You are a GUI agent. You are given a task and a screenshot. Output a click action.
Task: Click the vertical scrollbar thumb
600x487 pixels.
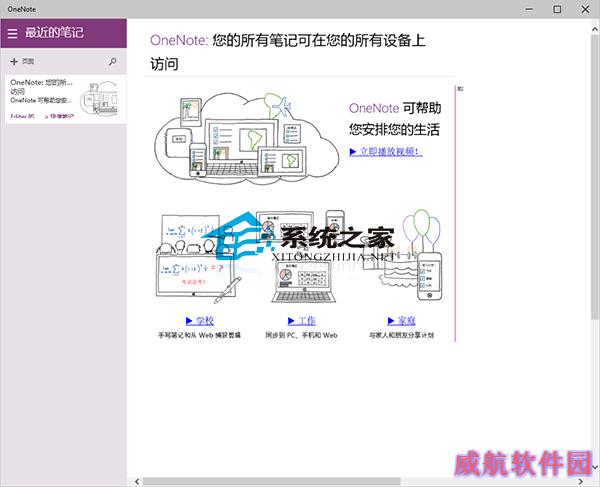[x=595, y=176]
